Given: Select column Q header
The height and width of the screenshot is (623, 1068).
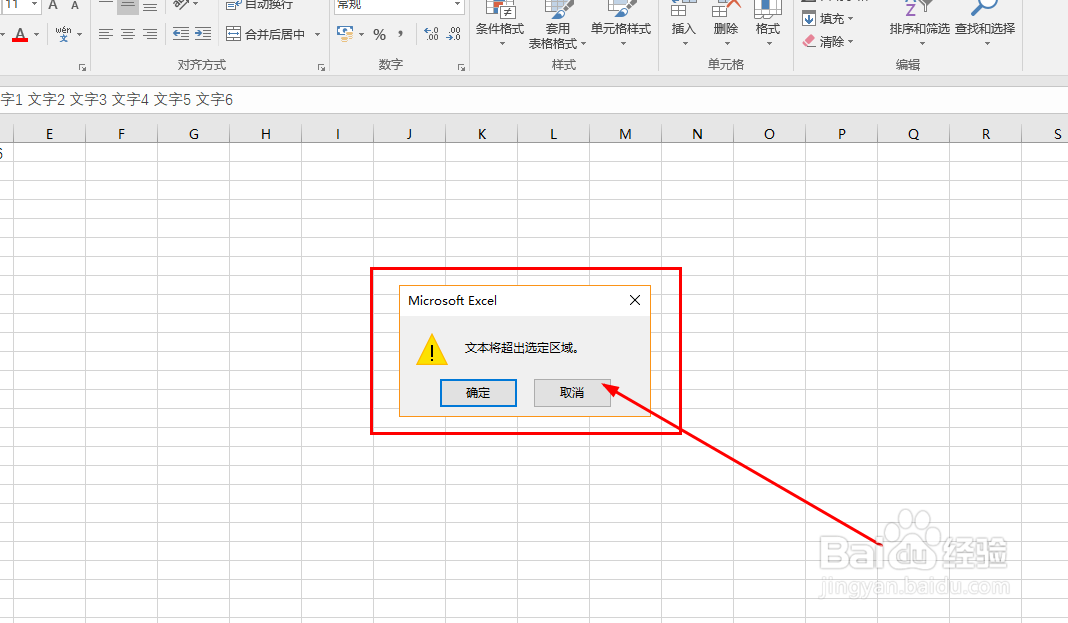Looking at the screenshot, I should (x=913, y=134).
